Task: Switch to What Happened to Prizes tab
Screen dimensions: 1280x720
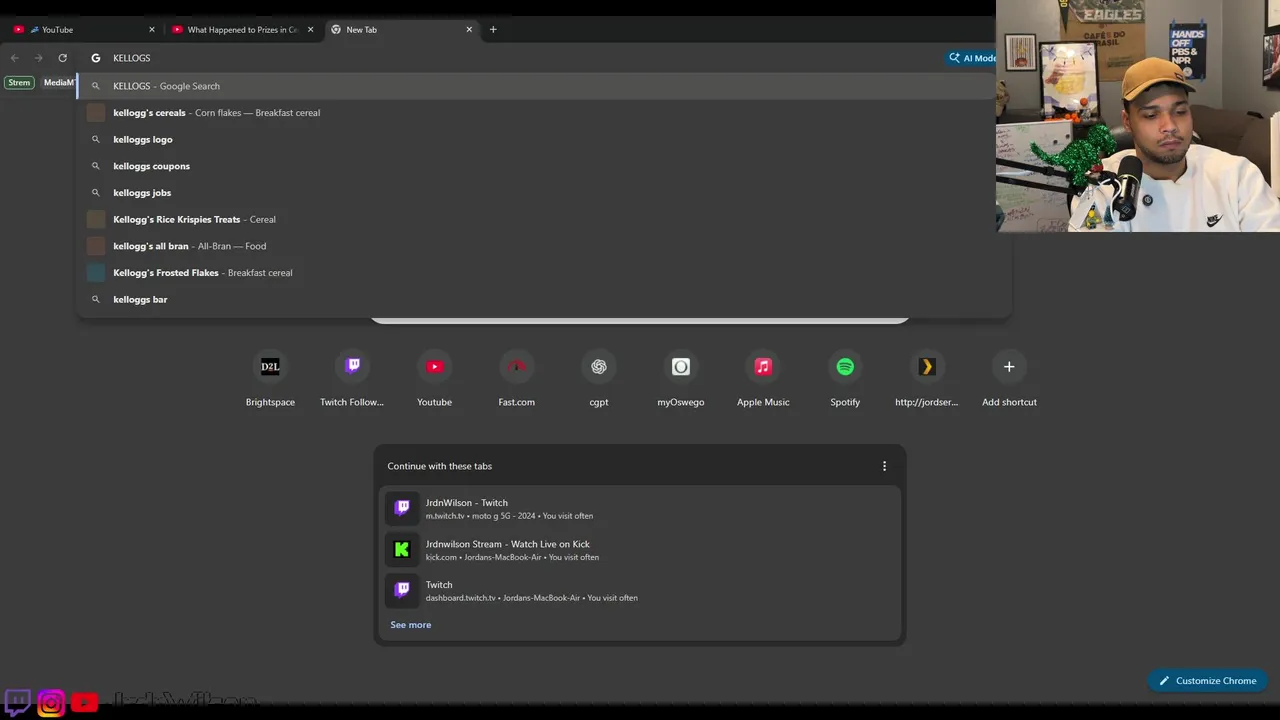Action: coord(243,29)
